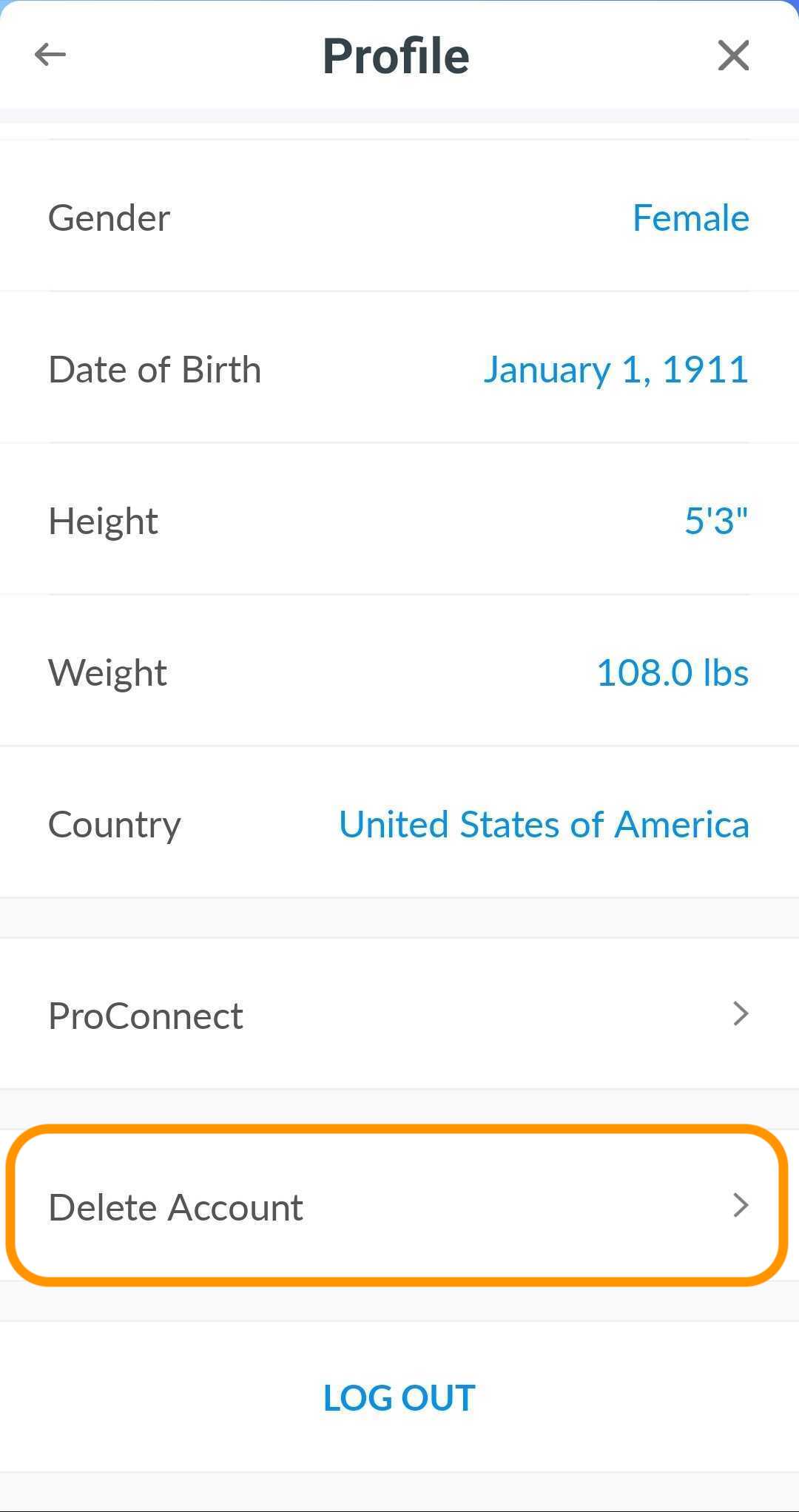Tap the Height label

tap(104, 522)
